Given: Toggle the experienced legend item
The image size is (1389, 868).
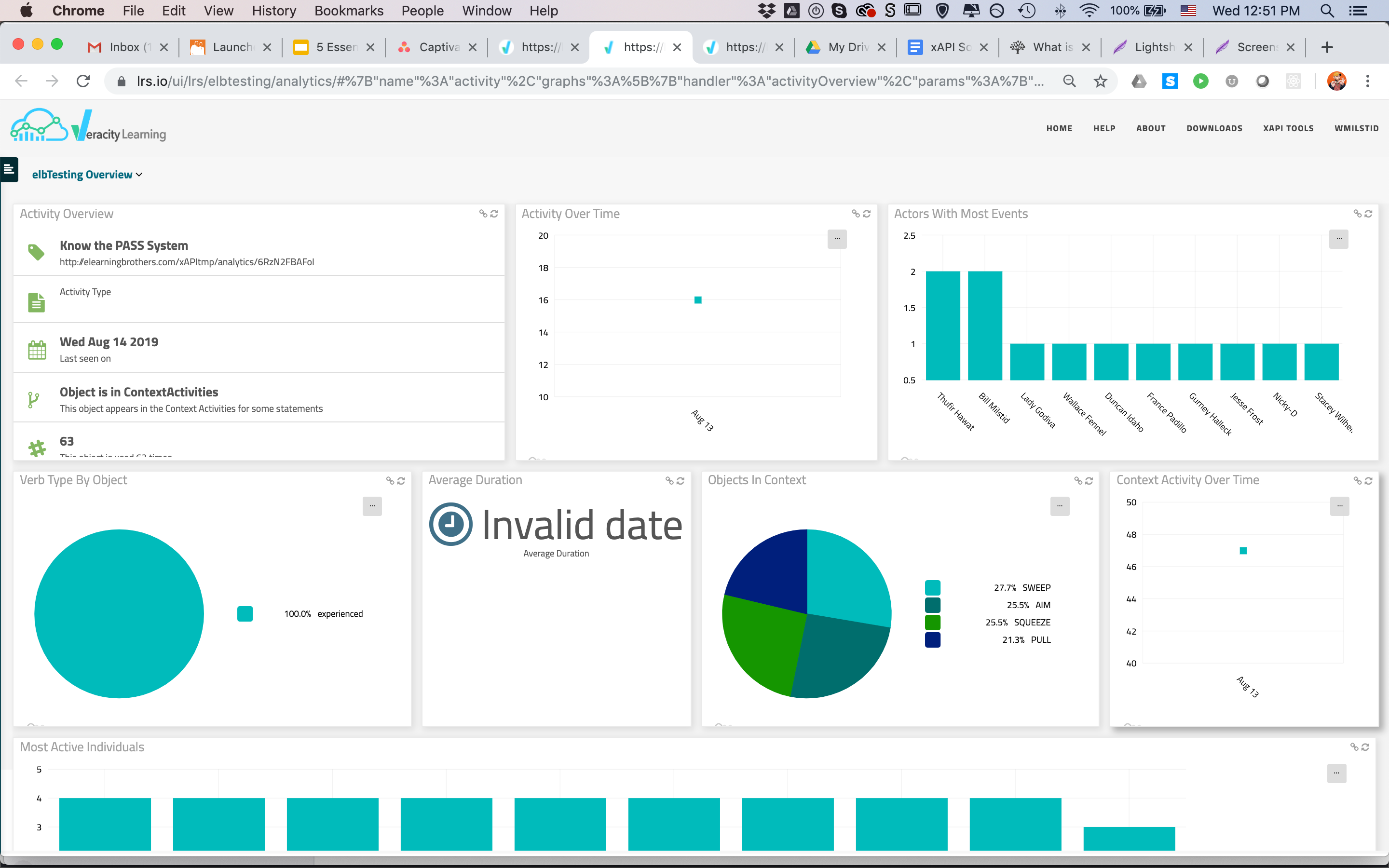Looking at the screenshot, I should click(x=340, y=614).
